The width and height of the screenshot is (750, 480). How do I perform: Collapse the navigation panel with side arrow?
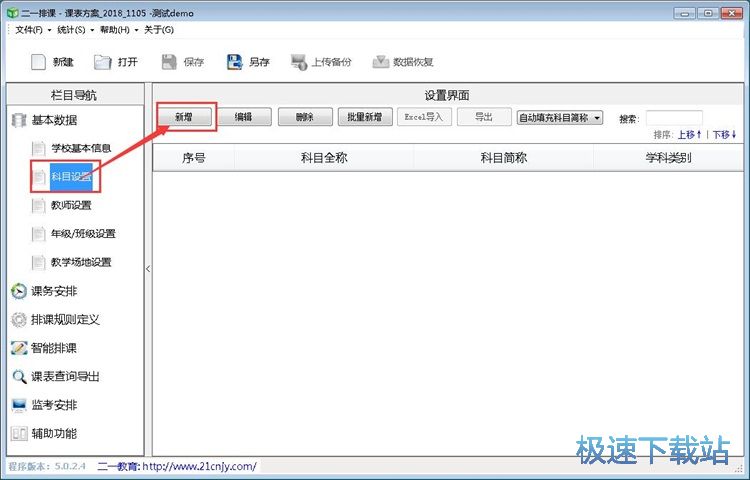(x=148, y=269)
